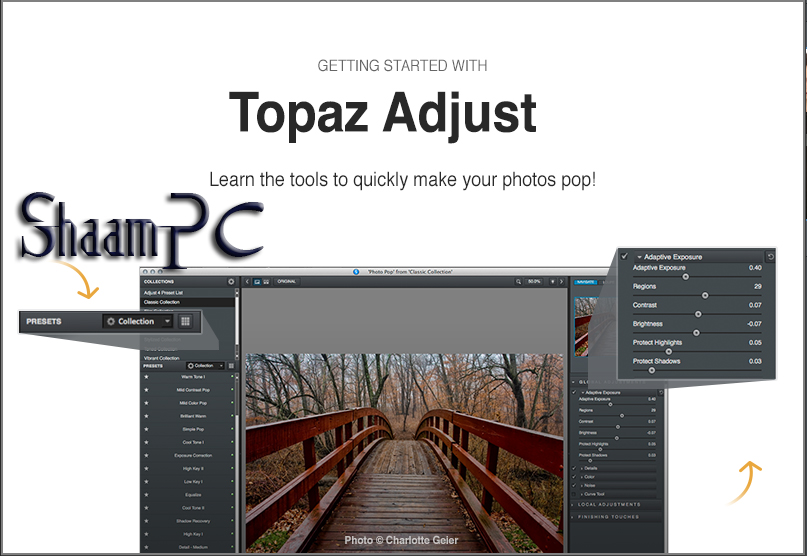This screenshot has width=807, height=556.
Task: Click the Original button
Action: tap(287, 282)
